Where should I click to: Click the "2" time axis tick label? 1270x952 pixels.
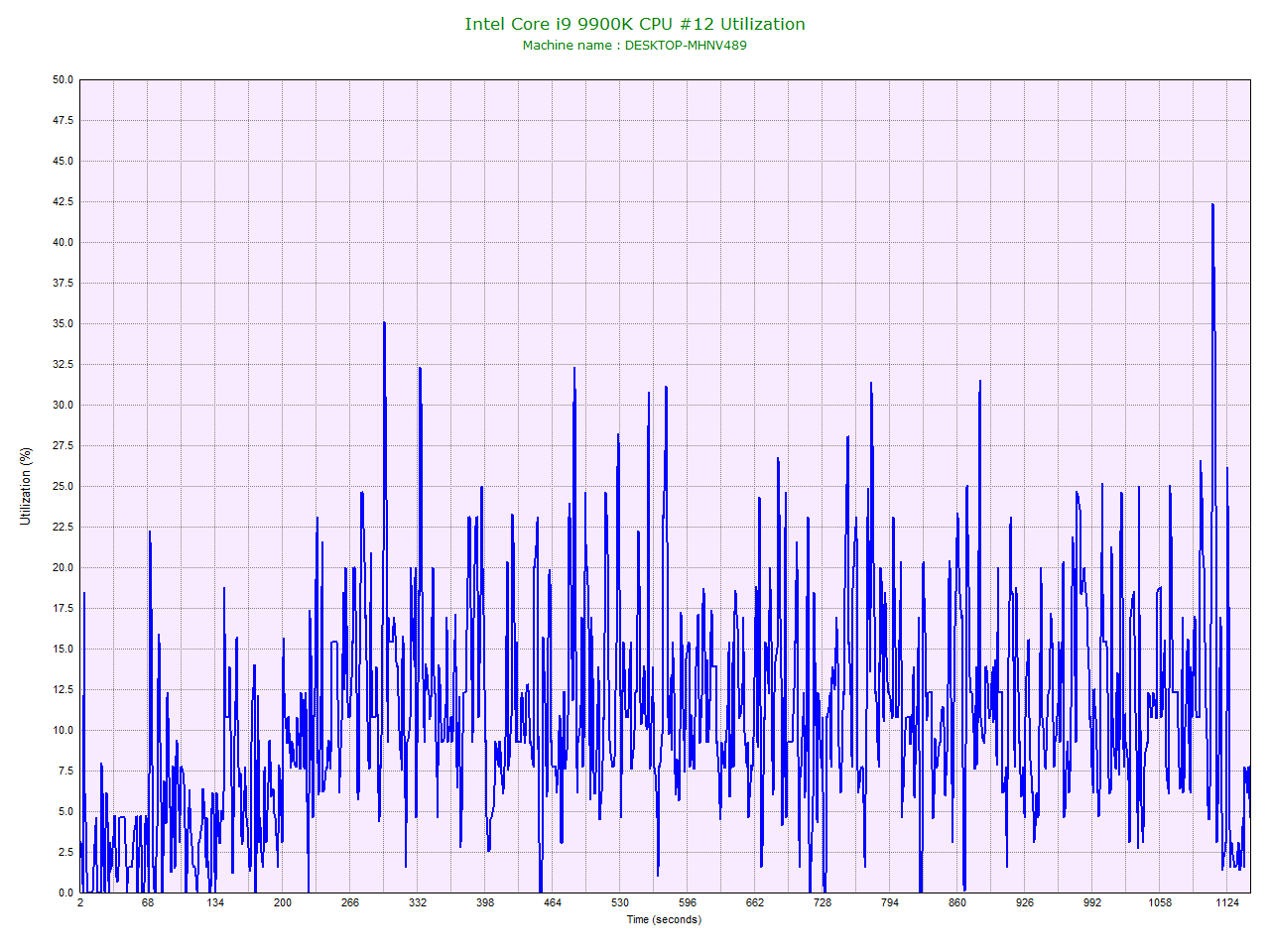click(80, 902)
